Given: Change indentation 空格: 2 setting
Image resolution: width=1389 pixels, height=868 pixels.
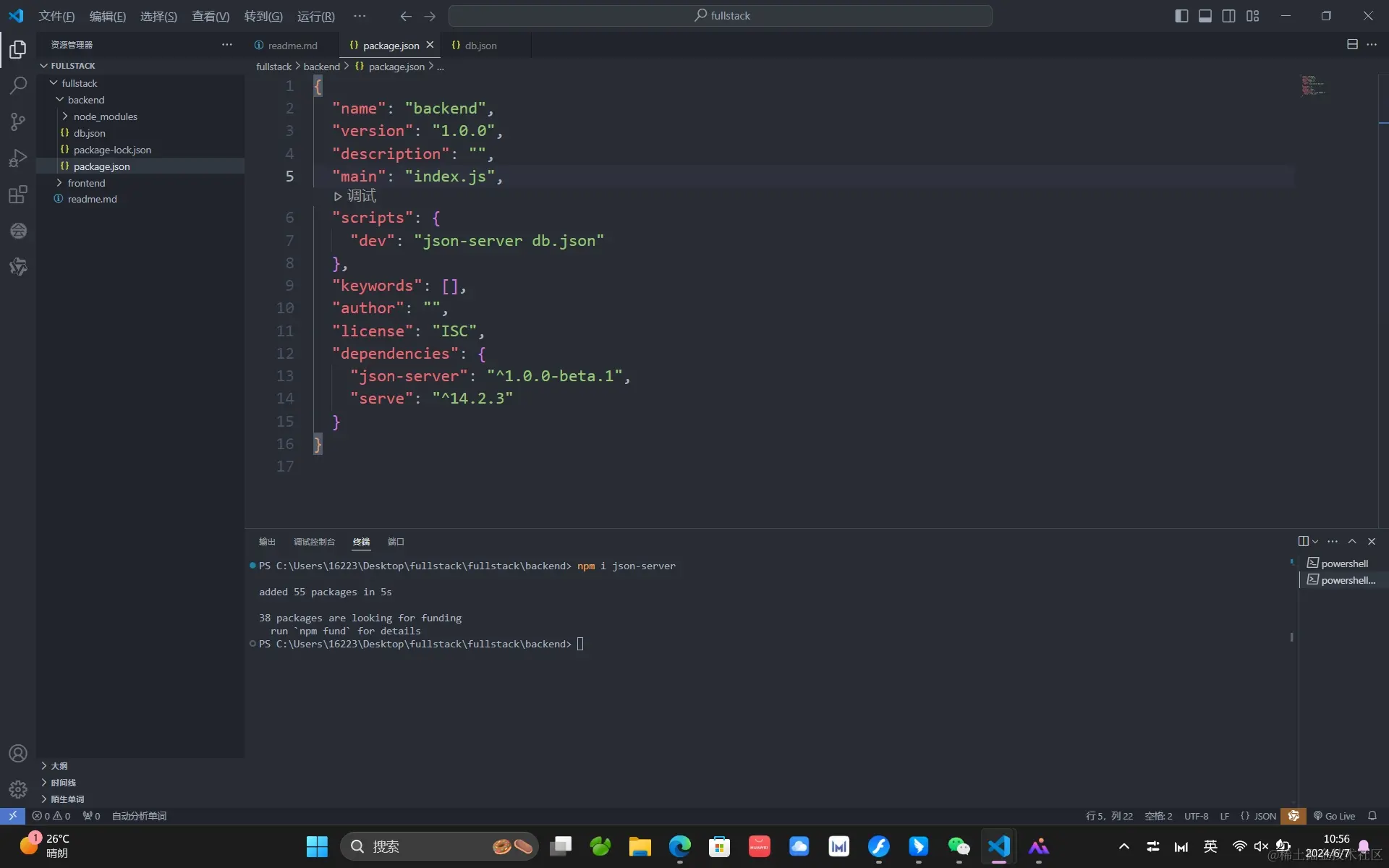Looking at the screenshot, I should pos(1158,816).
